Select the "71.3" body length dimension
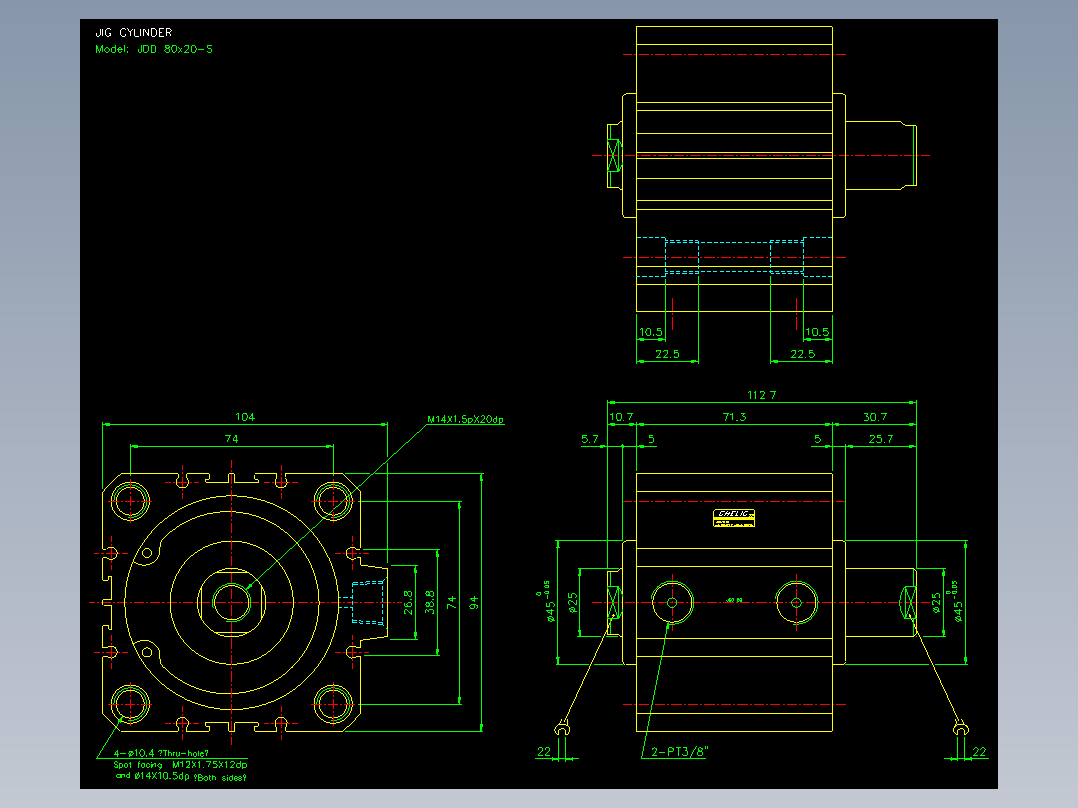Screen dimensions: 1078x808 pyautogui.click(x=734, y=417)
